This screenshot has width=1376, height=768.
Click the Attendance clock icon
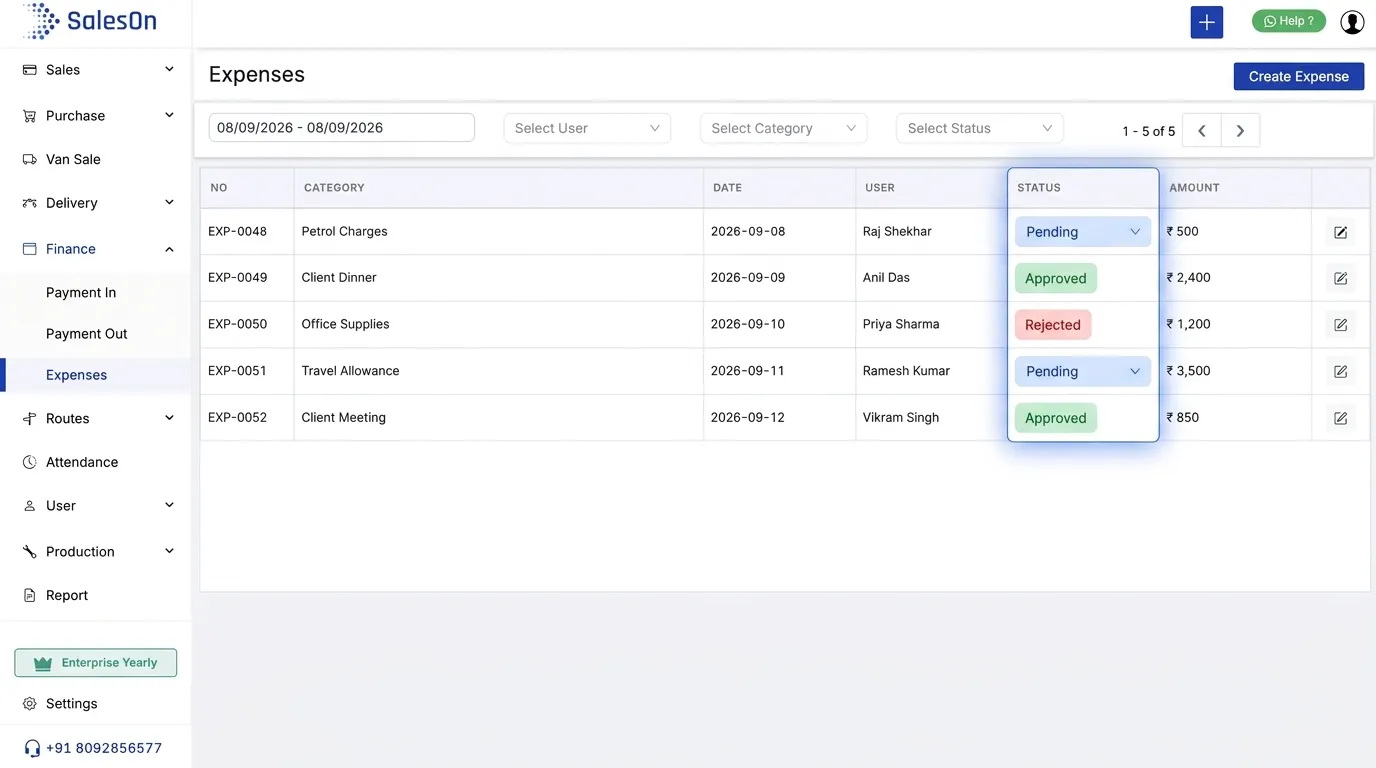29,462
